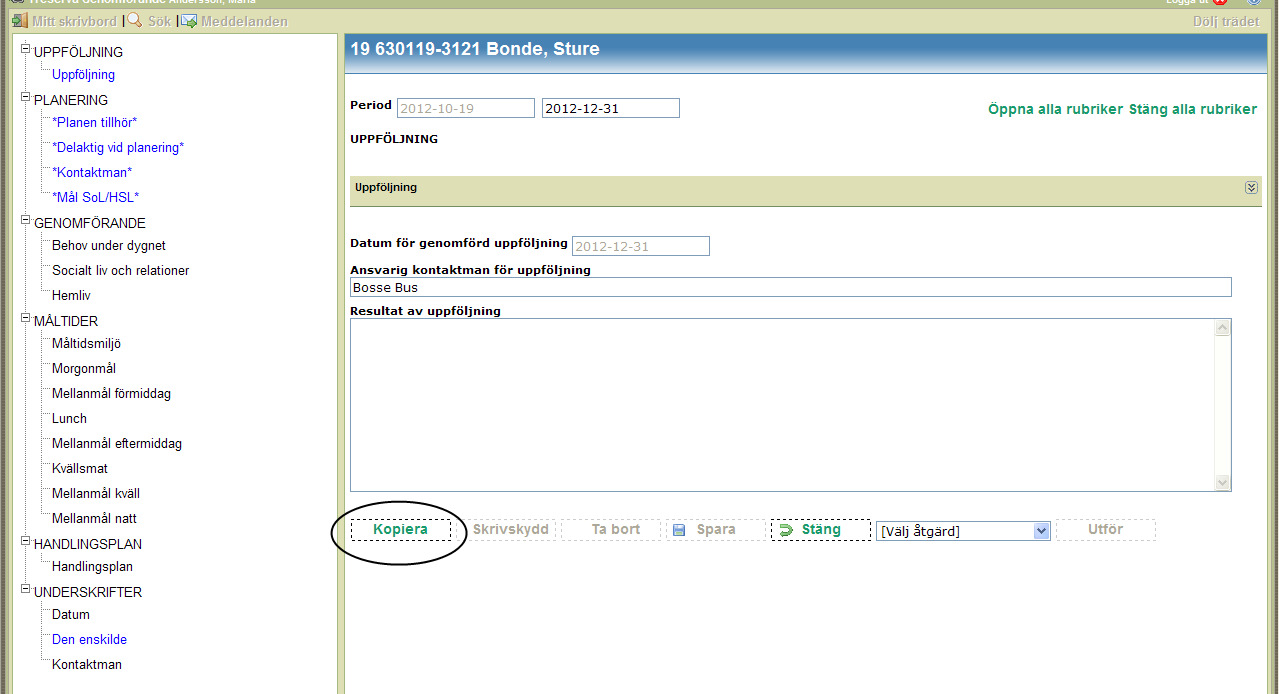Select Mellanmål natt tree item
This screenshot has height=694, width=1279.
point(94,519)
